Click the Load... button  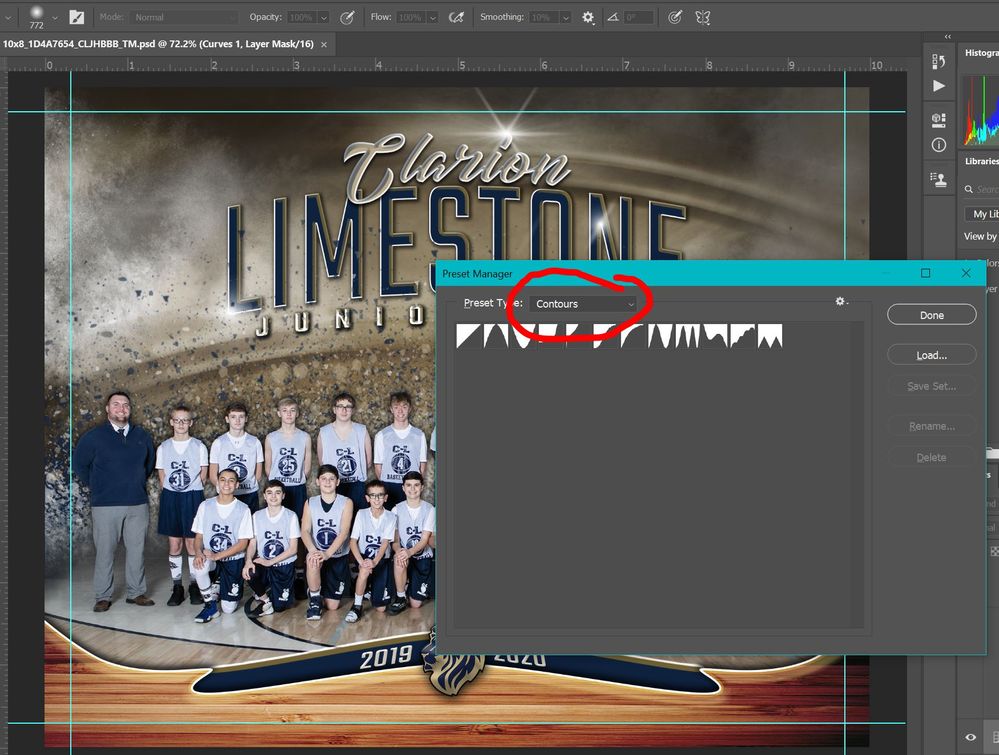pyautogui.click(x=931, y=355)
